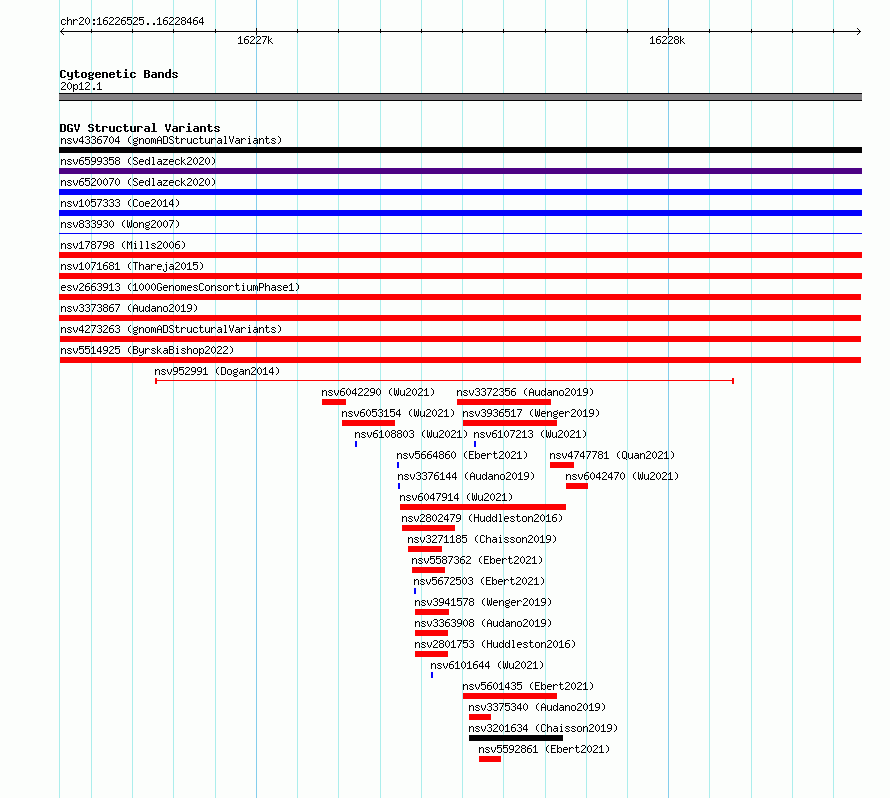Image resolution: width=890 pixels, height=798 pixels.
Task: Open nsv6047914 (Wu2021) label
Action: [x=456, y=497]
